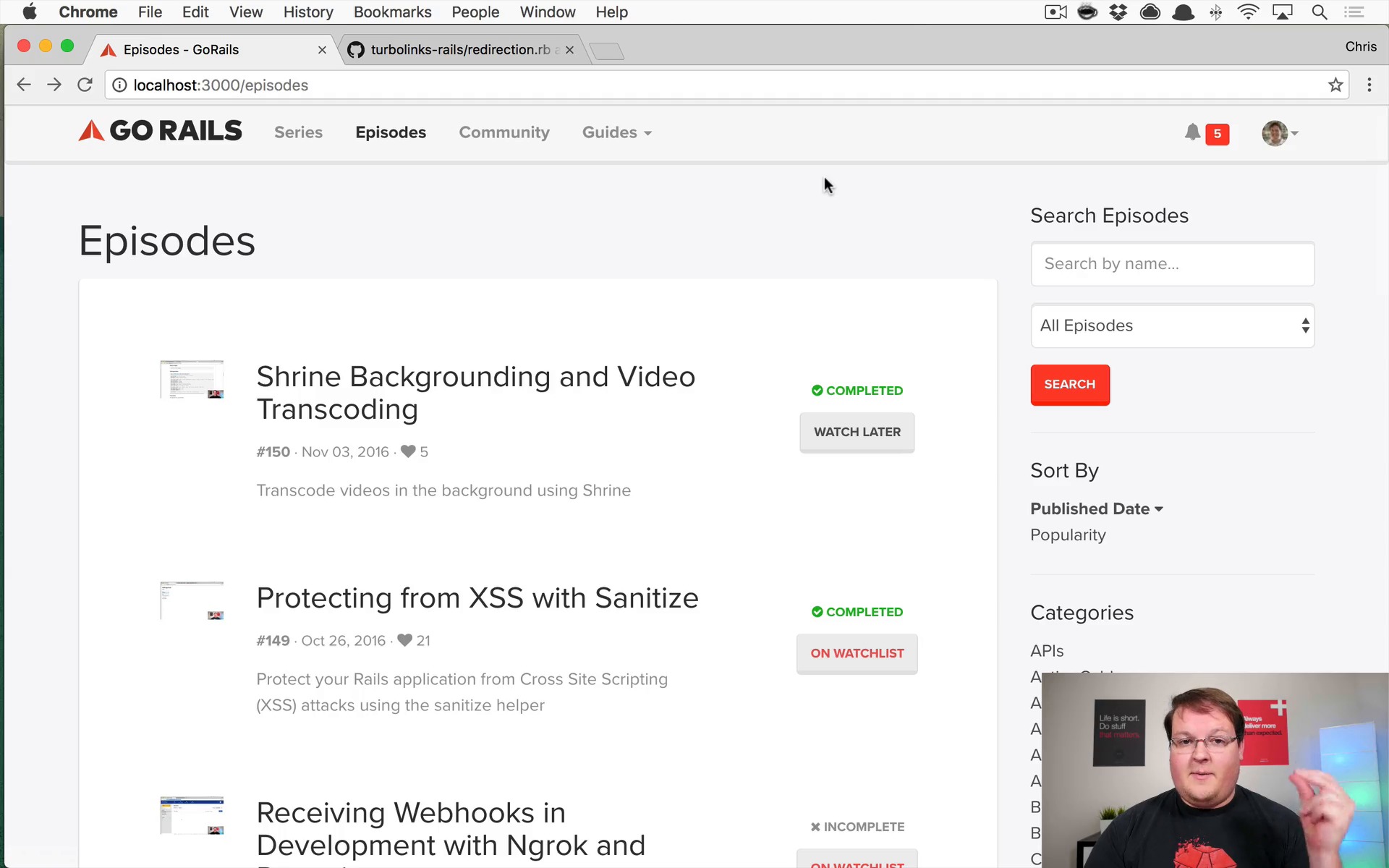Click the address bar URL
1389x868 pixels.
(x=221, y=85)
